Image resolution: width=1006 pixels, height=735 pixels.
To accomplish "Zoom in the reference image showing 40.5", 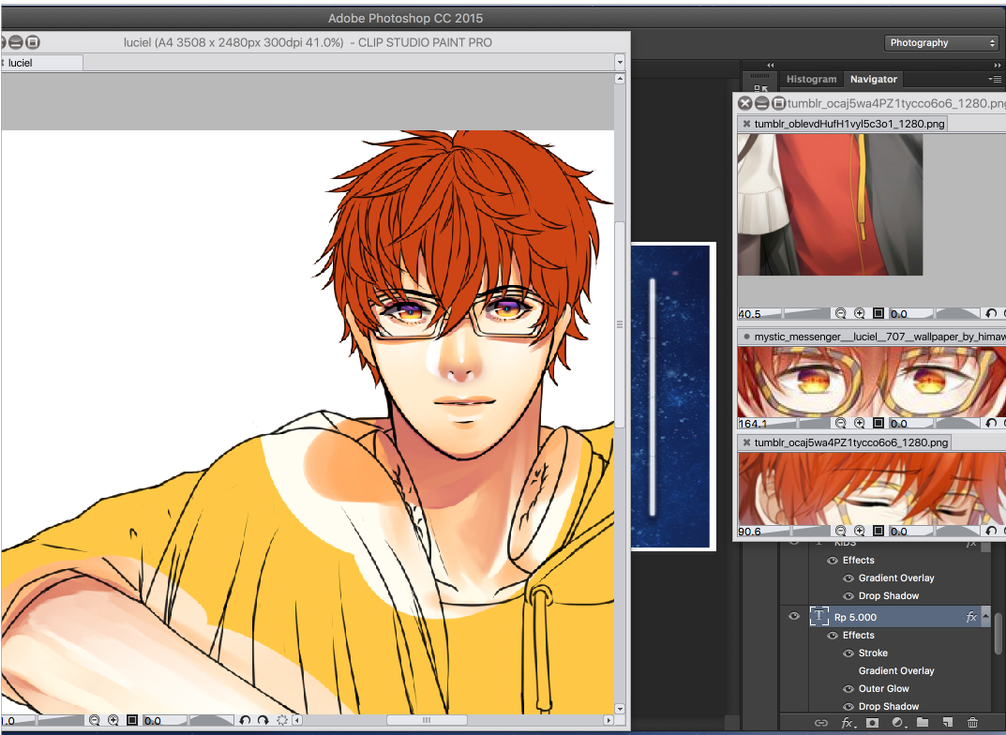I will coord(859,313).
